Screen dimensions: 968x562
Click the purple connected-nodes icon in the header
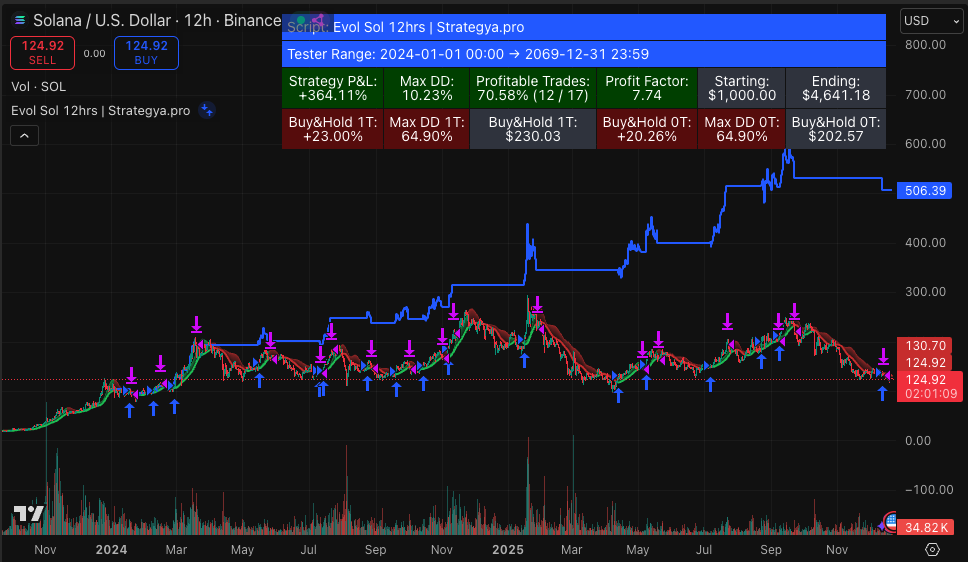[318, 20]
